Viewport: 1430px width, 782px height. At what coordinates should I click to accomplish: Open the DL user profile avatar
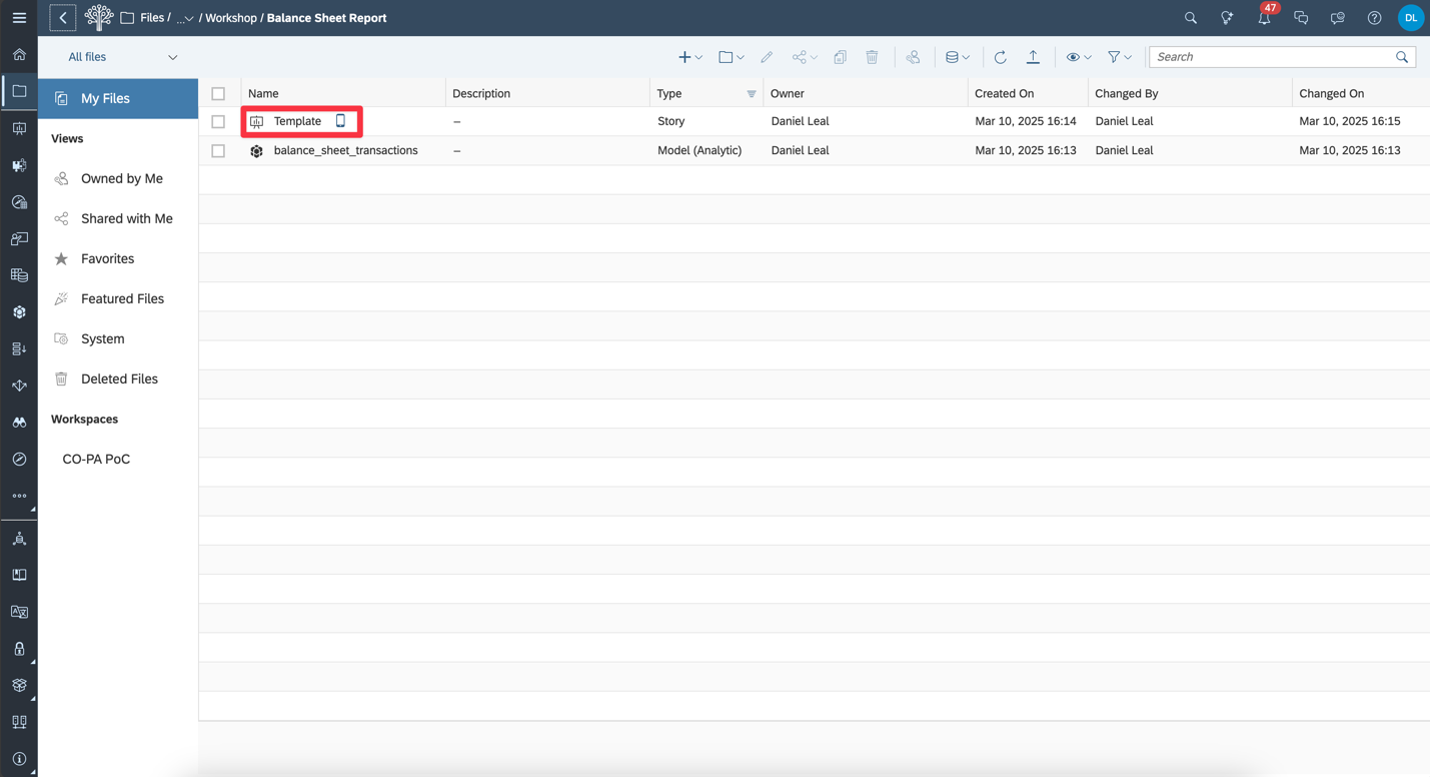1411,18
